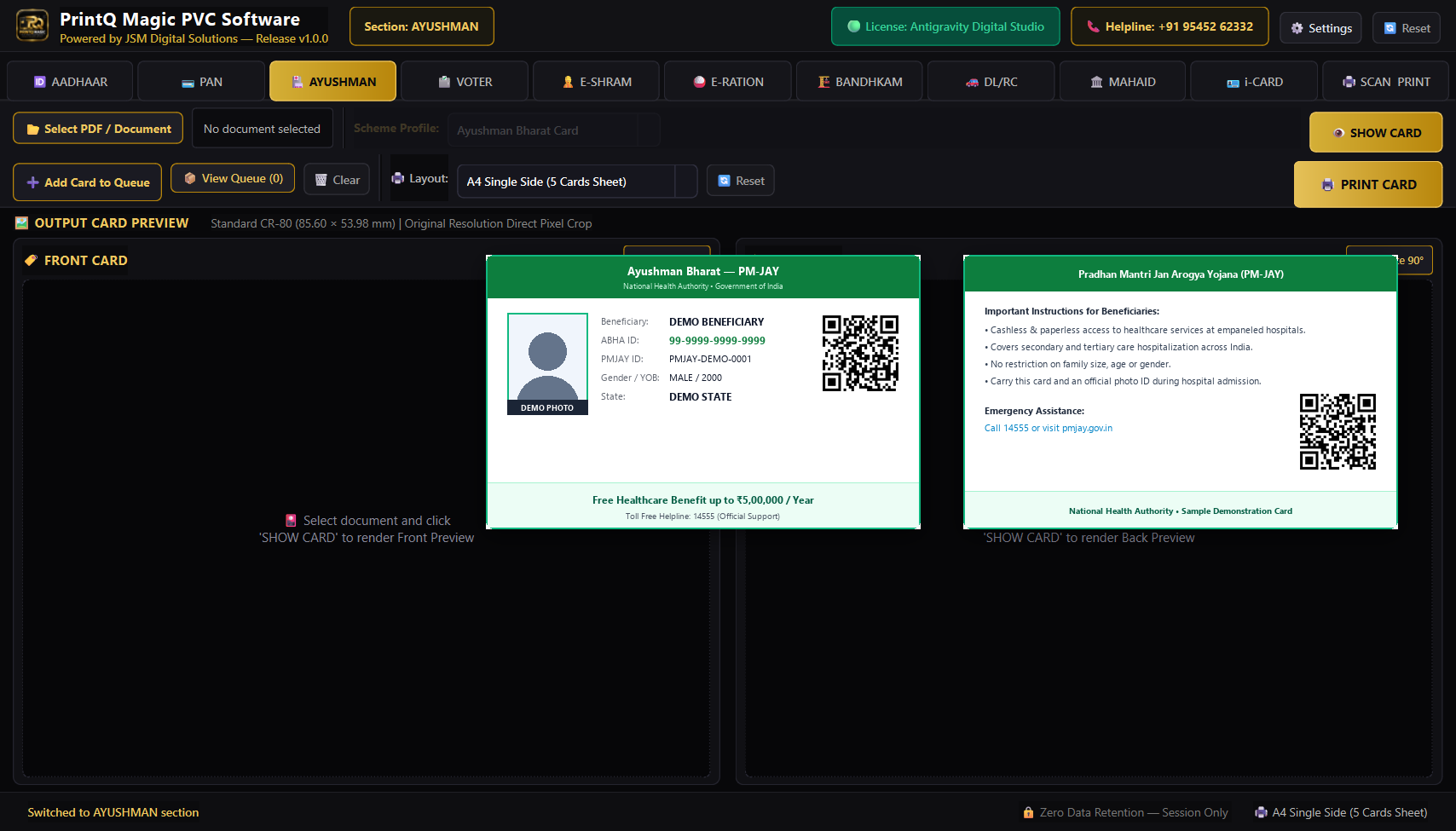
Task: Click the VOTER ballot icon
Action: click(x=444, y=82)
